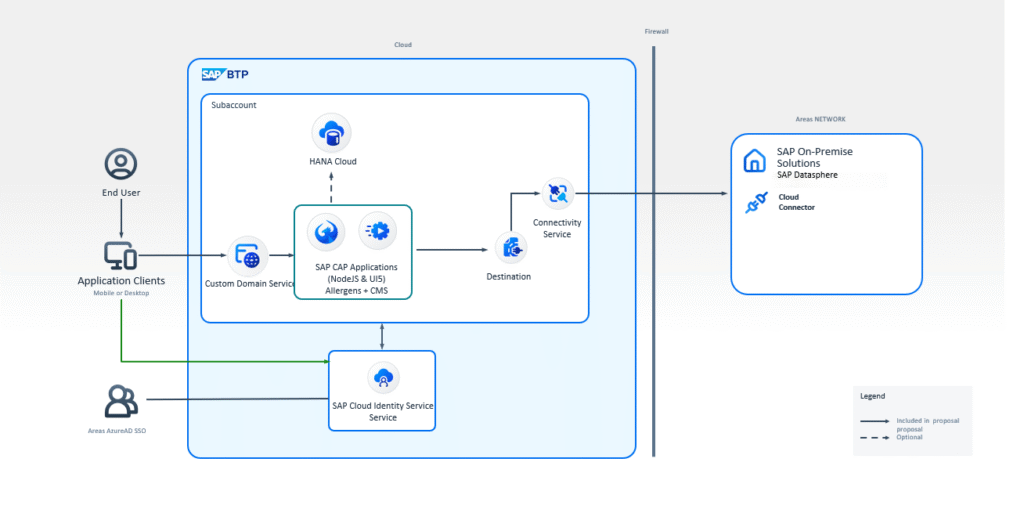The image size is (1024, 509).
Task: Select the Areas AzureAD SSO caption
Action: (x=117, y=431)
